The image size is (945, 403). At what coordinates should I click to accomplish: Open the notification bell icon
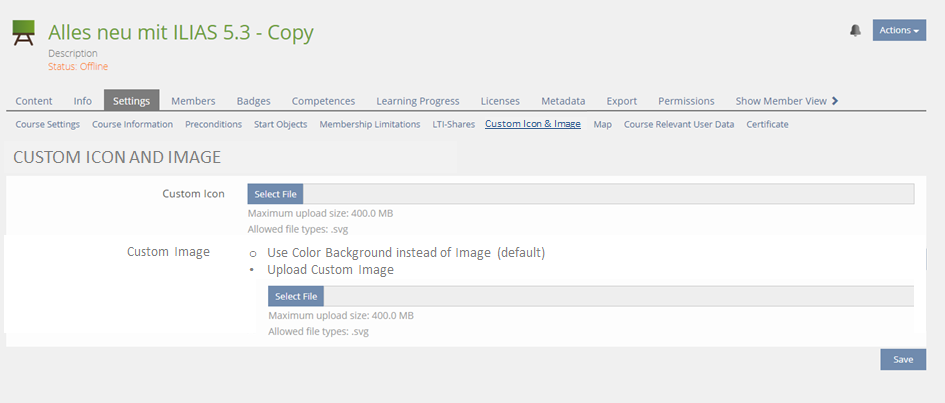(855, 31)
